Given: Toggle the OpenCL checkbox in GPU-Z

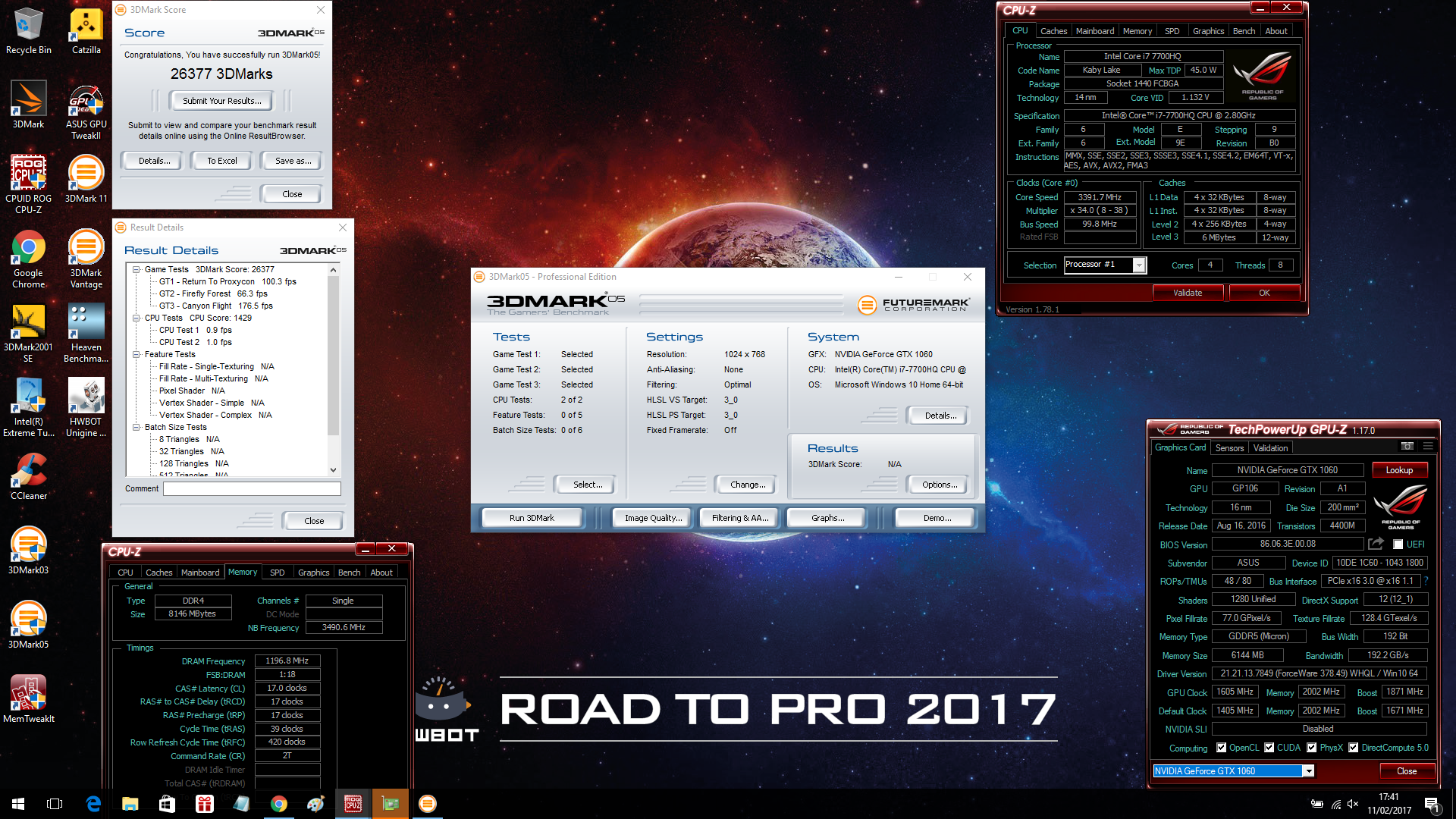Looking at the screenshot, I should (x=1221, y=748).
